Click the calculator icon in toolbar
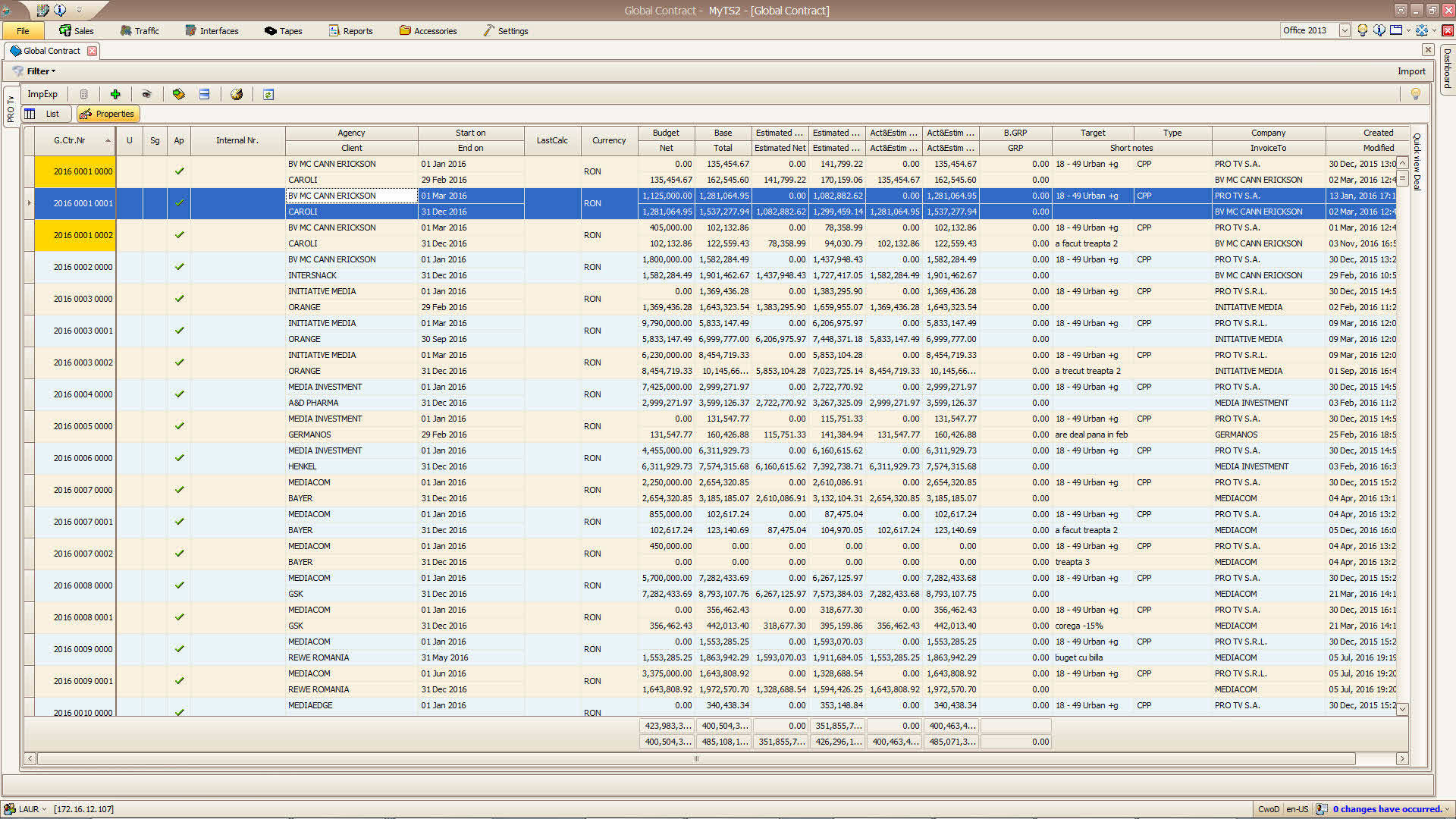This screenshot has width=1456, height=819. tap(84, 94)
